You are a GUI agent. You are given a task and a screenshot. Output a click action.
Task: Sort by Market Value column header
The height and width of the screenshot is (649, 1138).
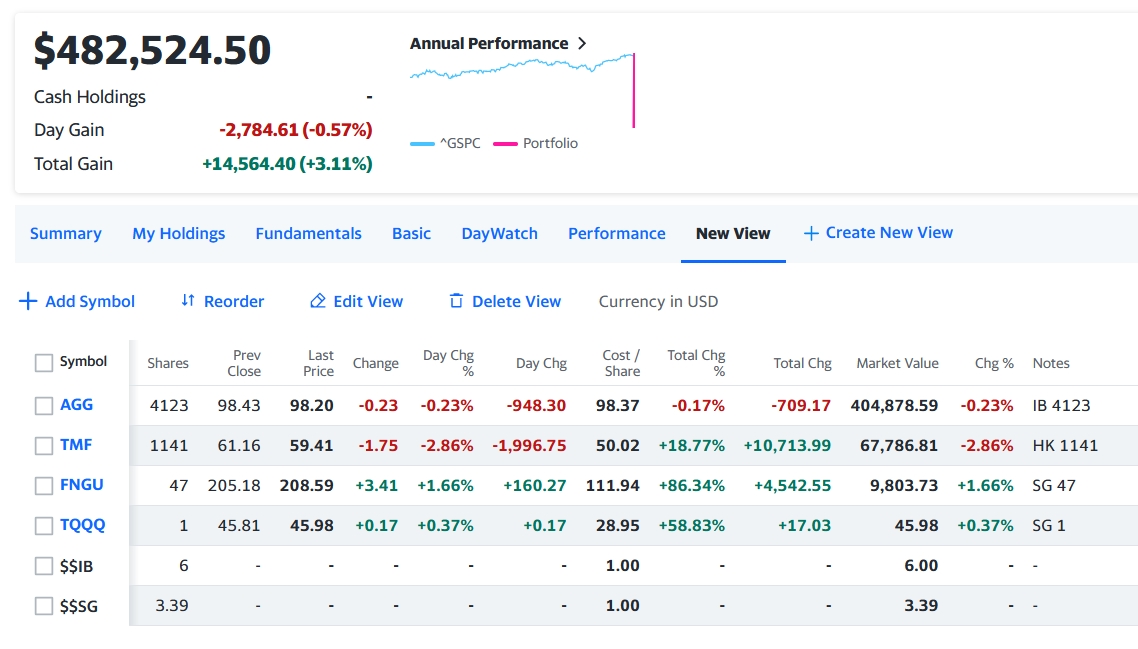897,364
